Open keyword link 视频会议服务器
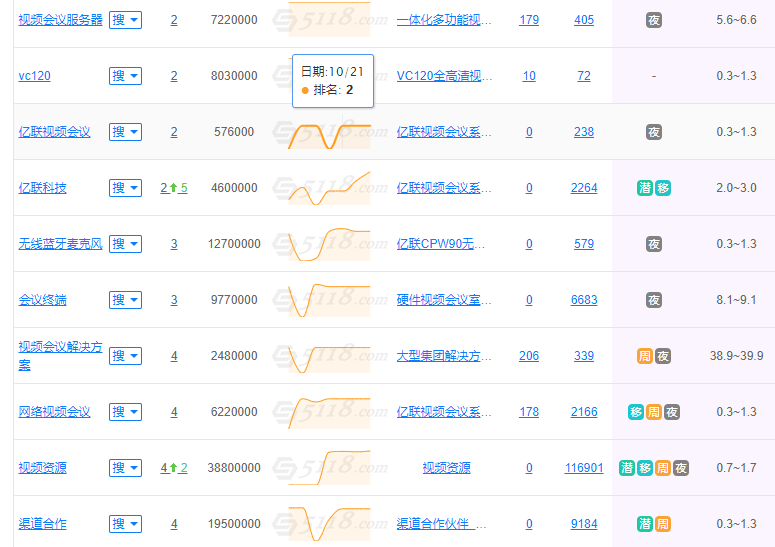 point(60,20)
